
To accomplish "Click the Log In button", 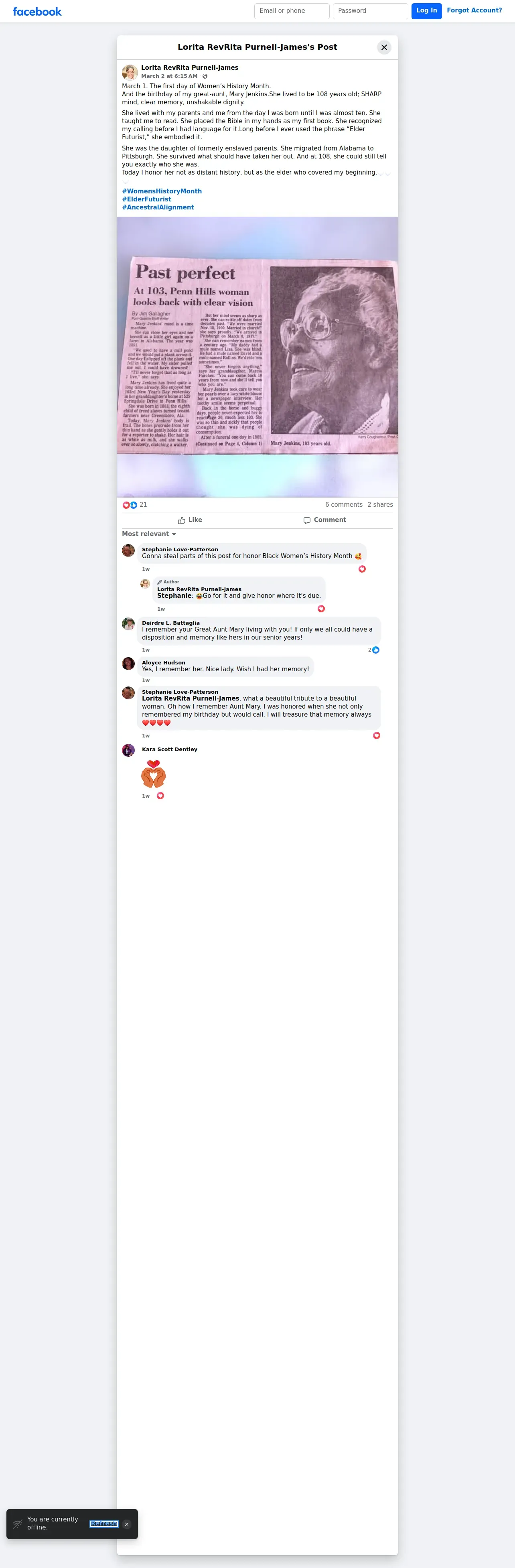I will click(x=427, y=11).
